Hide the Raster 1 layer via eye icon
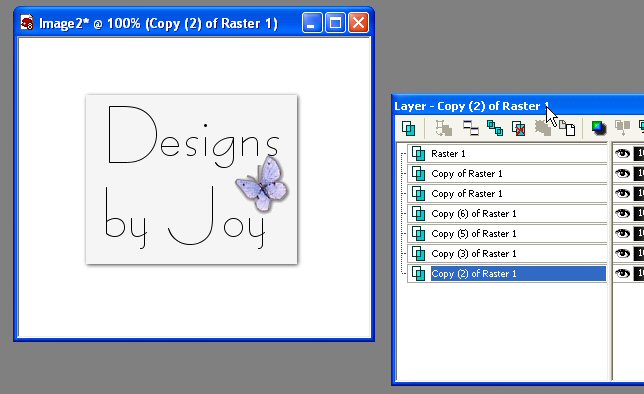The height and width of the screenshot is (394, 644). click(622, 154)
